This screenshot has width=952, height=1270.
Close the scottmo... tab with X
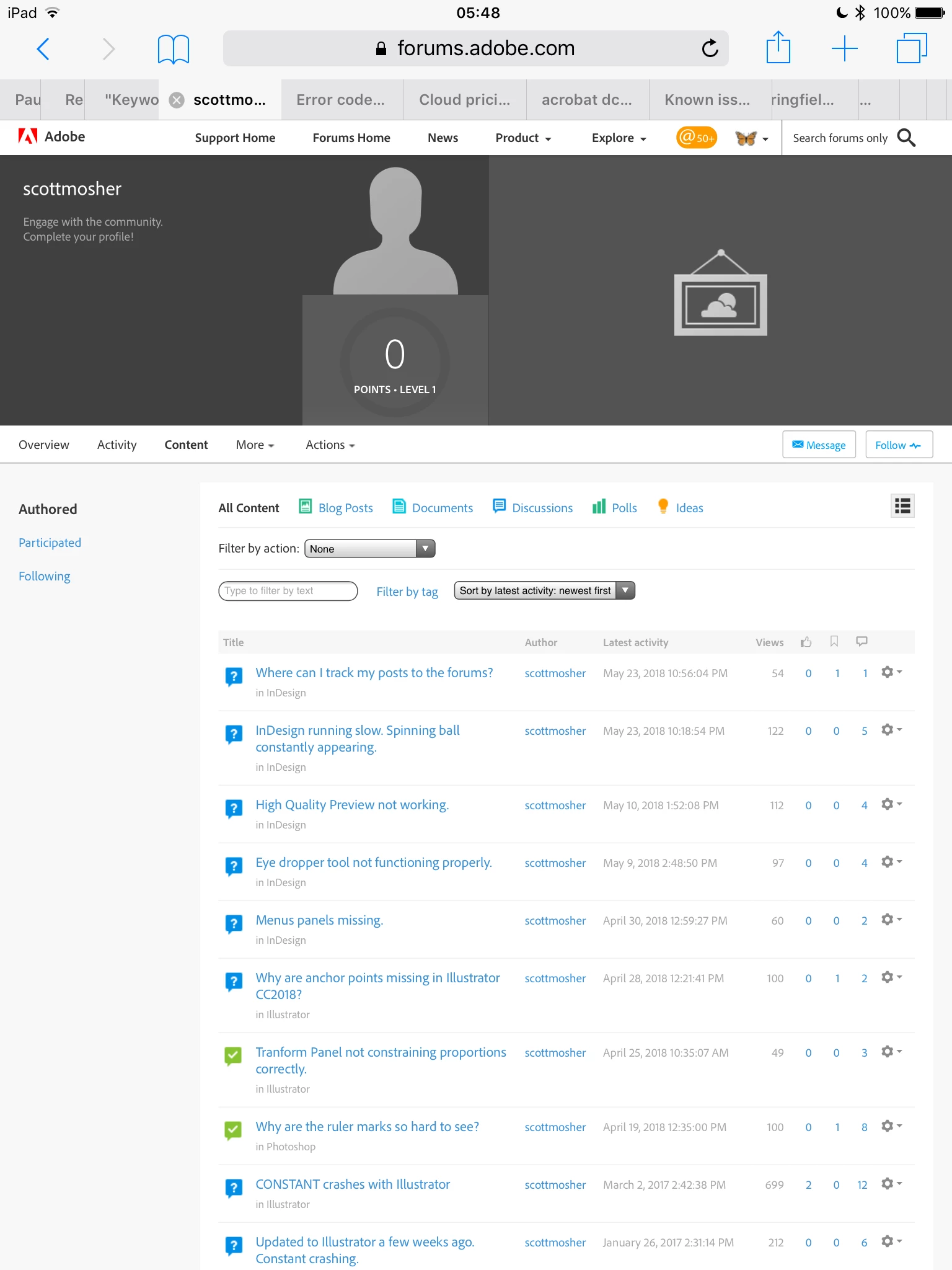pos(177,100)
